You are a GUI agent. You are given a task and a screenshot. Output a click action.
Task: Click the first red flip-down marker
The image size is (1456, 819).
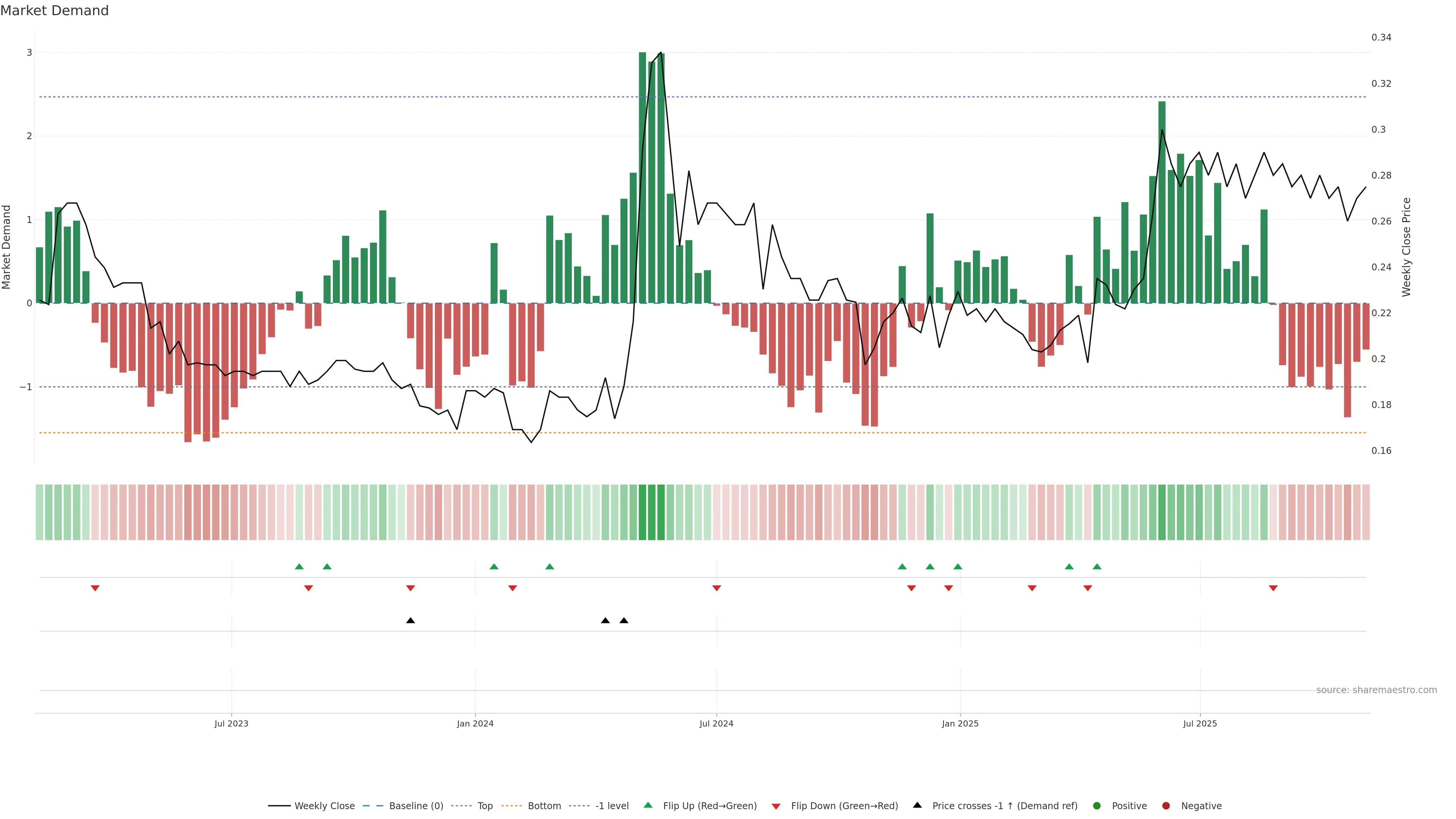95,588
